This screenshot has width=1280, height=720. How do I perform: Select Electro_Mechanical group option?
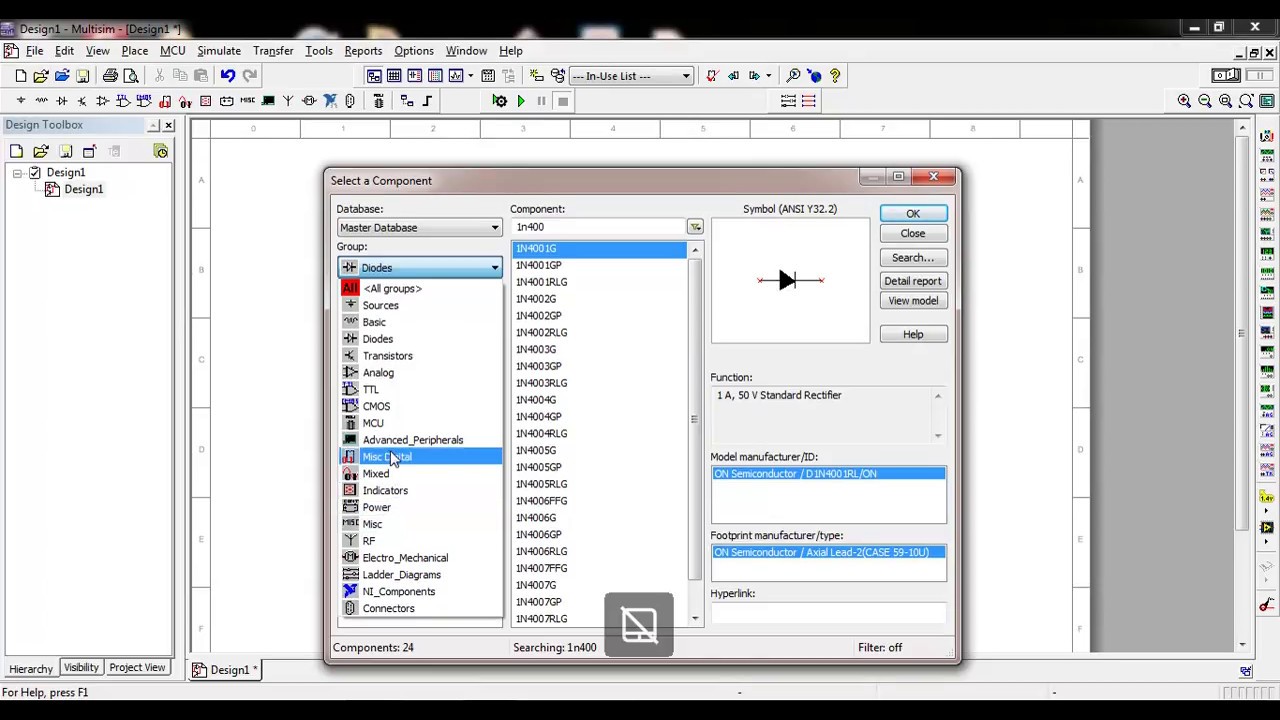(405, 558)
